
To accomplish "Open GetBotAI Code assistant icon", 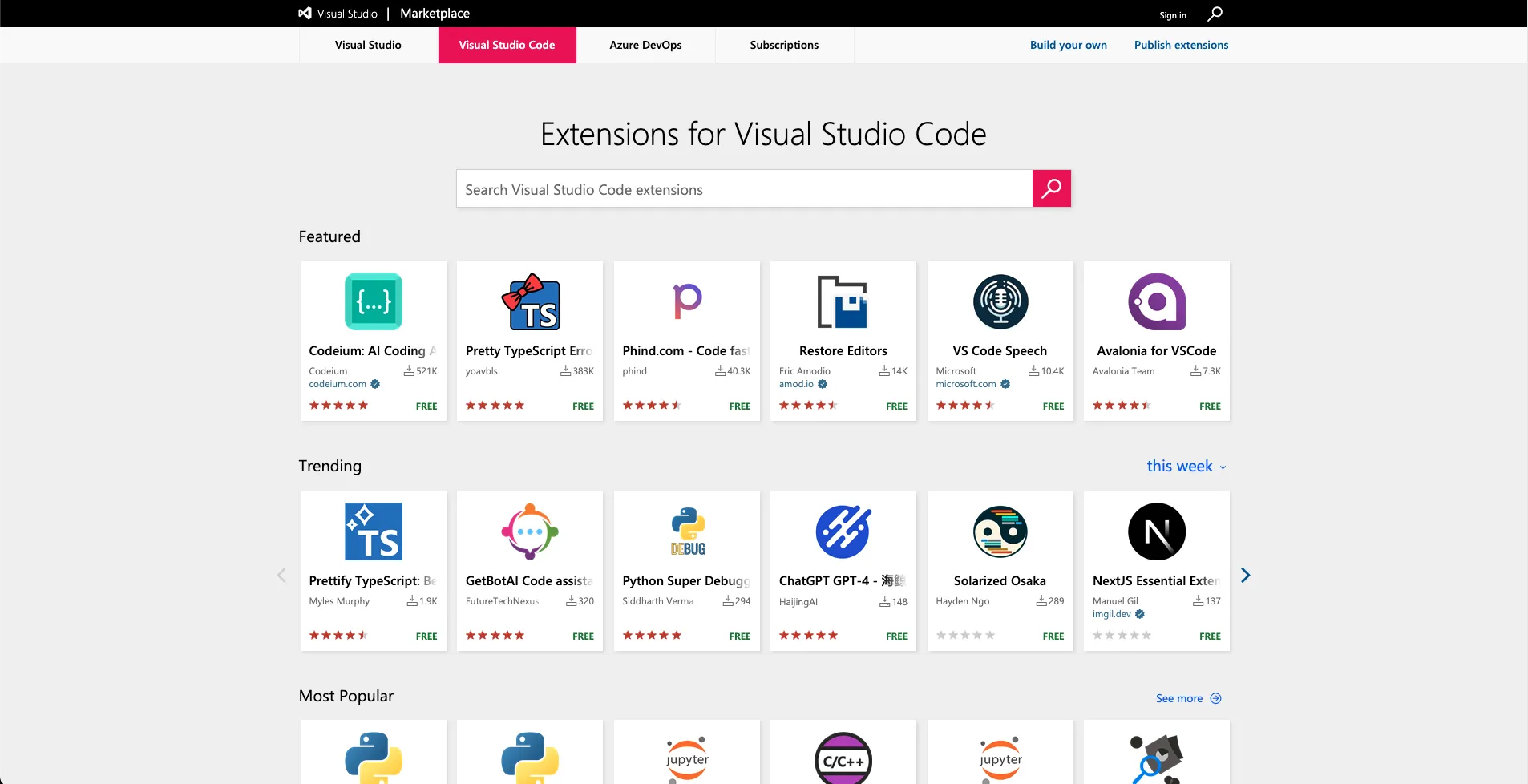I will (530, 531).
